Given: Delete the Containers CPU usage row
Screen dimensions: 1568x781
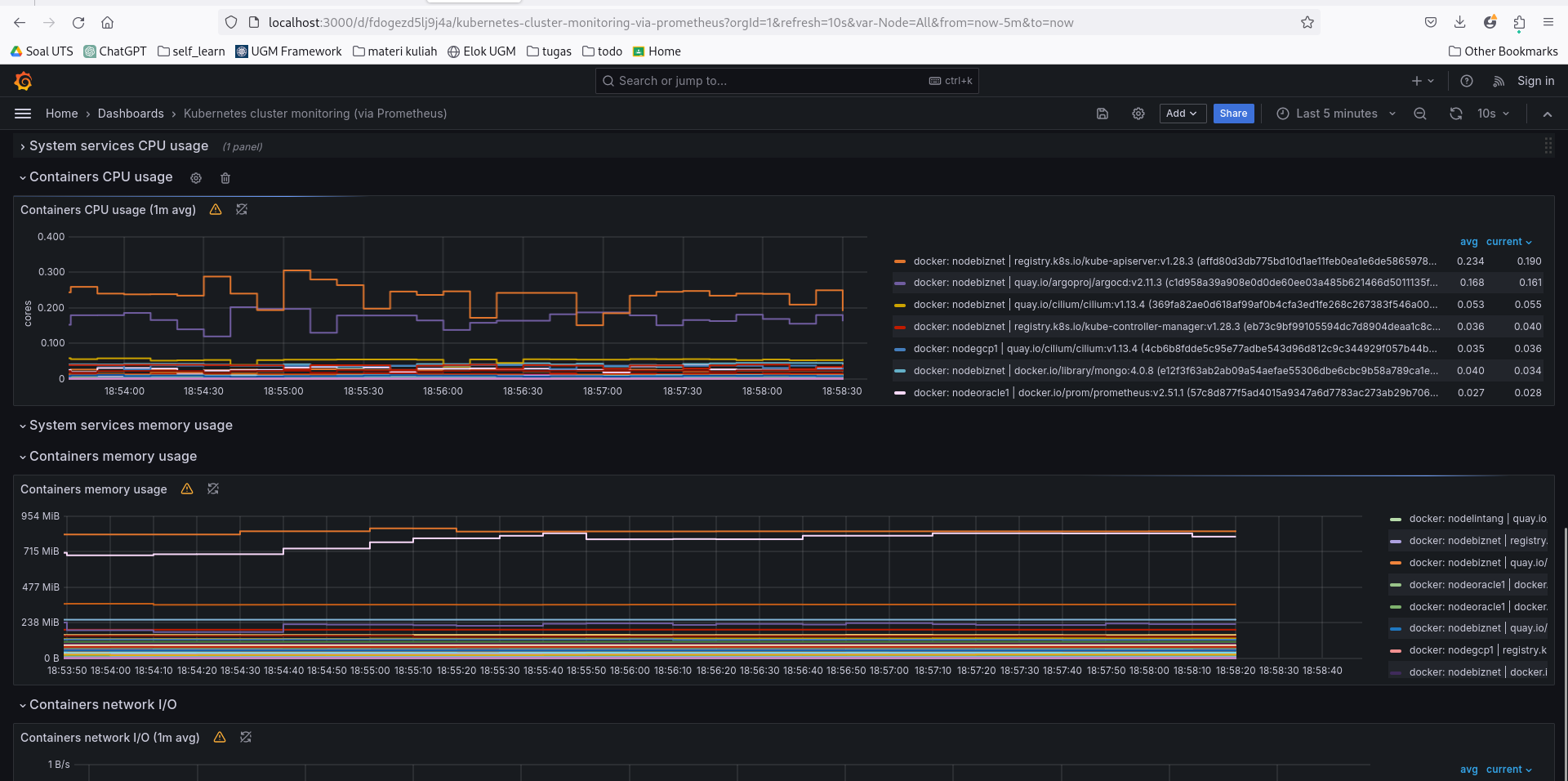Looking at the screenshot, I should click(x=225, y=178).
